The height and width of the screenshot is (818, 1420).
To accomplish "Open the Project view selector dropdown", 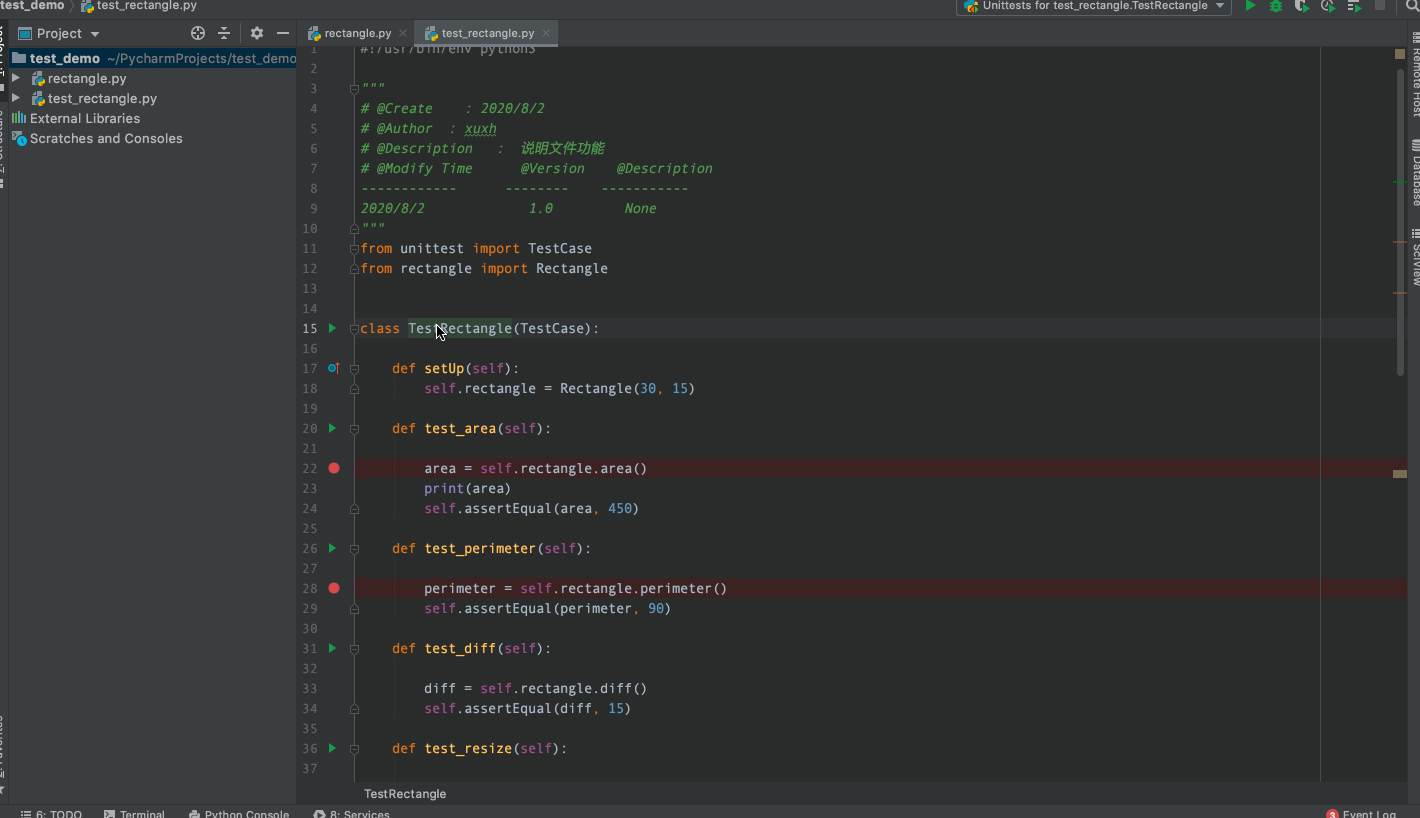I will point(60,33).
